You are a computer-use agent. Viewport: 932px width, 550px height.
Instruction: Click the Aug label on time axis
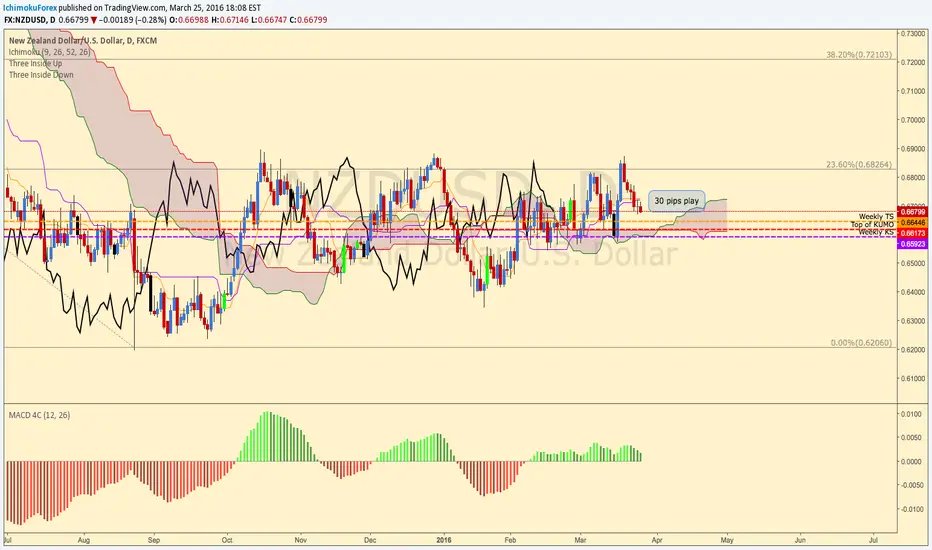(x=84, y=540)
